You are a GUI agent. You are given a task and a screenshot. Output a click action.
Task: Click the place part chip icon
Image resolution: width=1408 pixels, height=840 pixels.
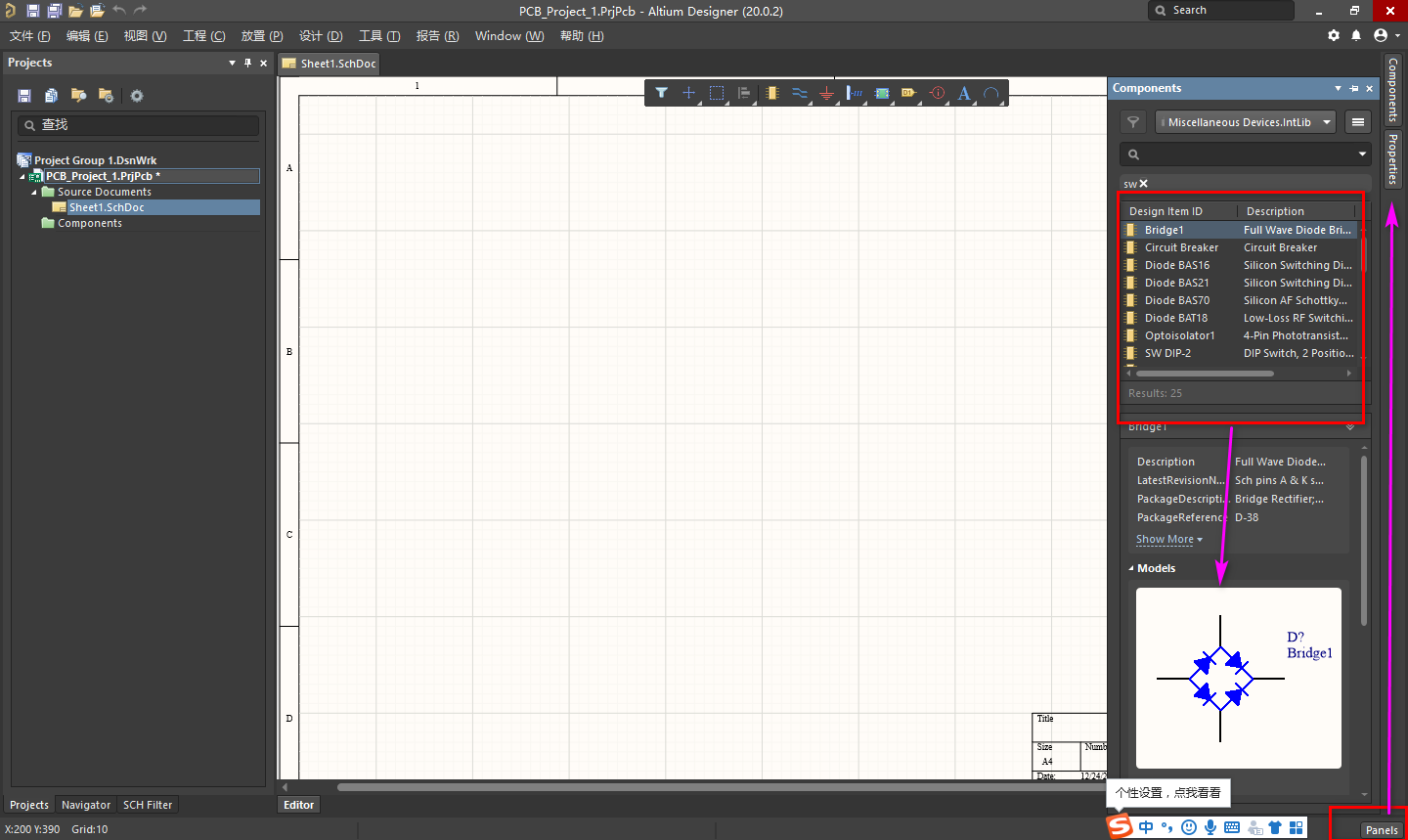click(772, 93)
